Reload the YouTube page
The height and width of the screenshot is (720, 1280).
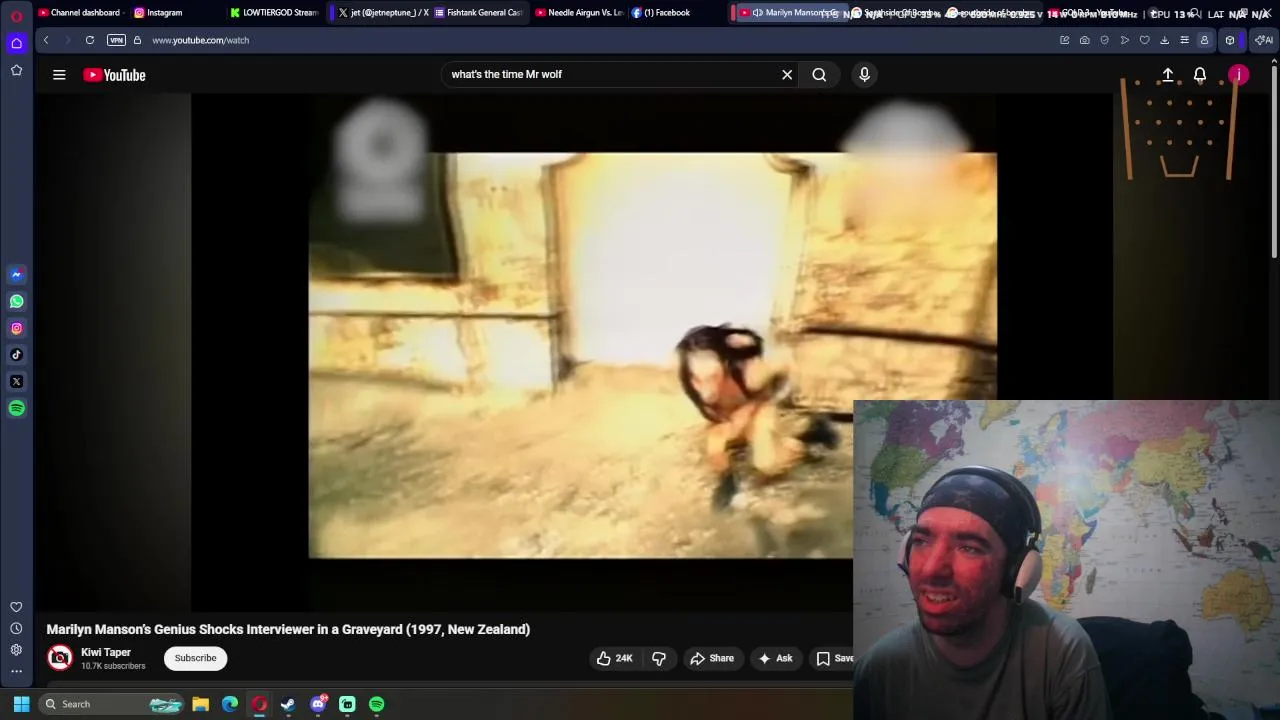point(89,40)
